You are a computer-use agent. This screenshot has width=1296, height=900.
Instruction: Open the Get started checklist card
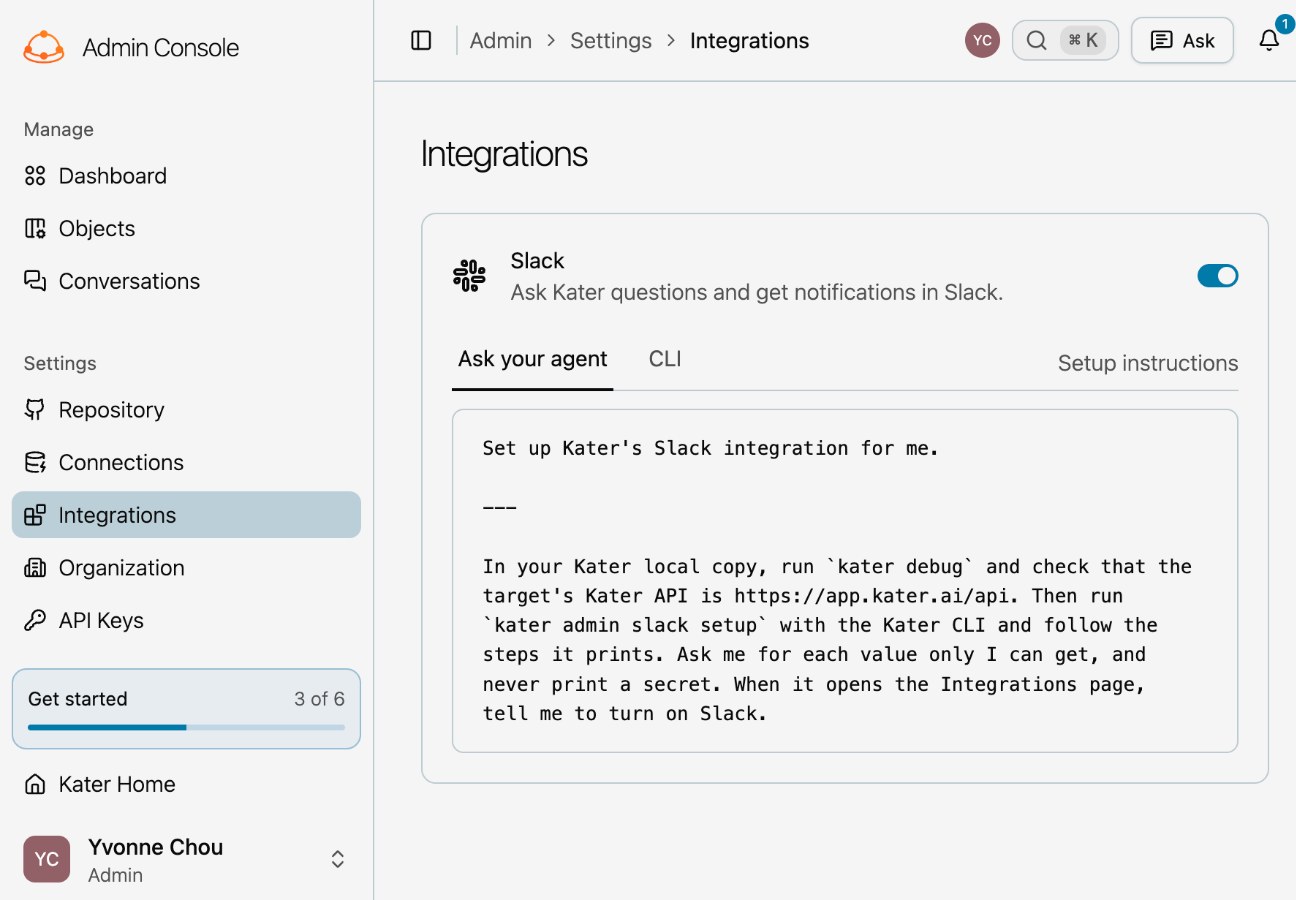[186, 709]
